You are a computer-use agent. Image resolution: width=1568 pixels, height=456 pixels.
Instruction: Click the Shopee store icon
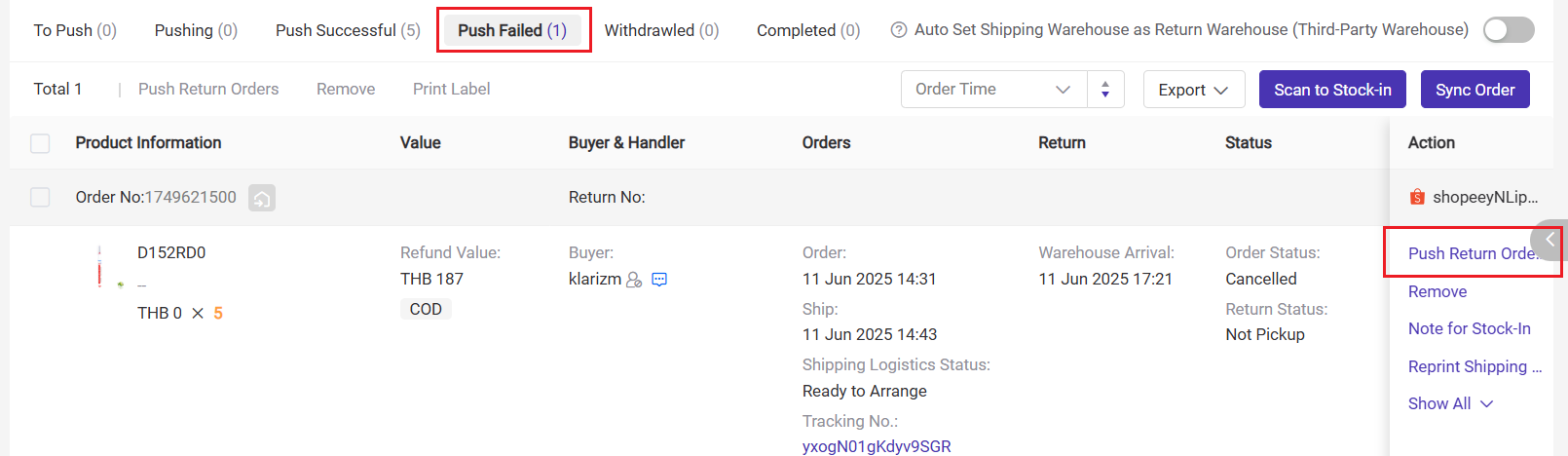[1417, 197]
